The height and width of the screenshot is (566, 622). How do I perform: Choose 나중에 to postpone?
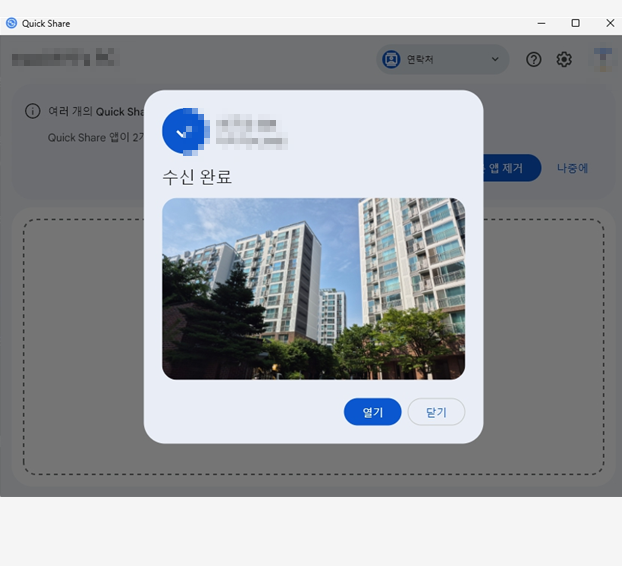coord(572,168)
